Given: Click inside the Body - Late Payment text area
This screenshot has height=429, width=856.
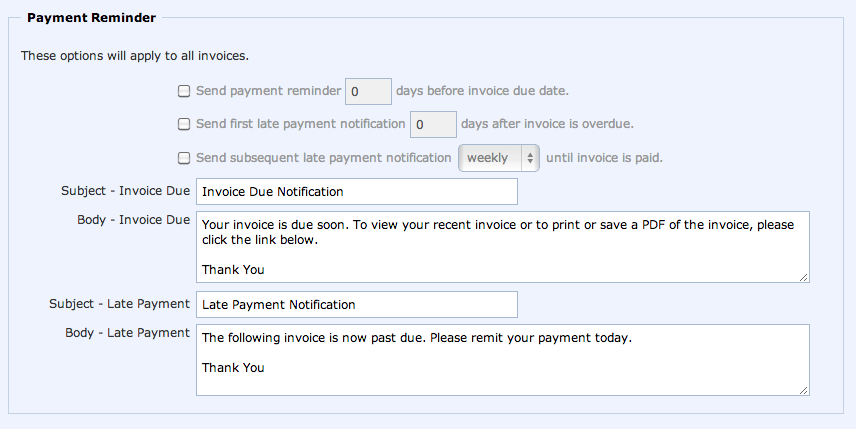Looking at the screenshot, I should point(502,360).
